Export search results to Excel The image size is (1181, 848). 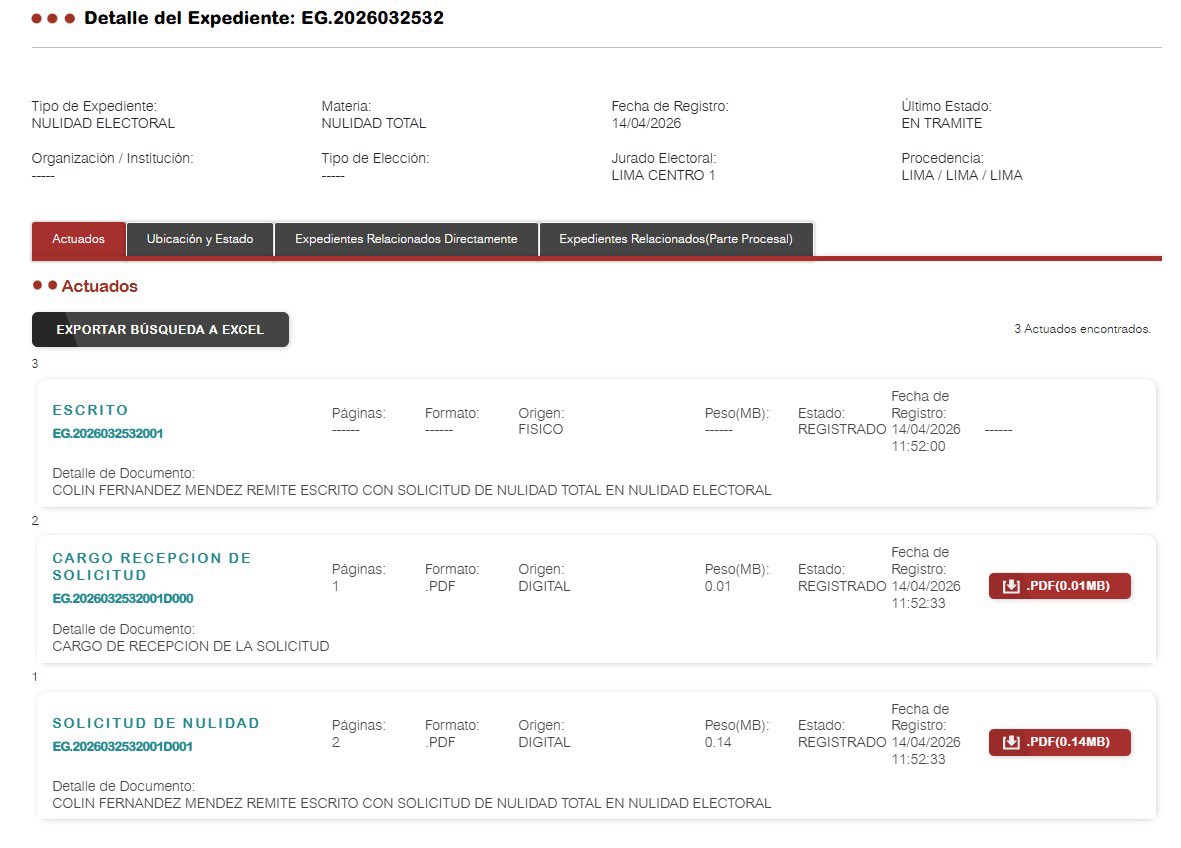[160, 329]
